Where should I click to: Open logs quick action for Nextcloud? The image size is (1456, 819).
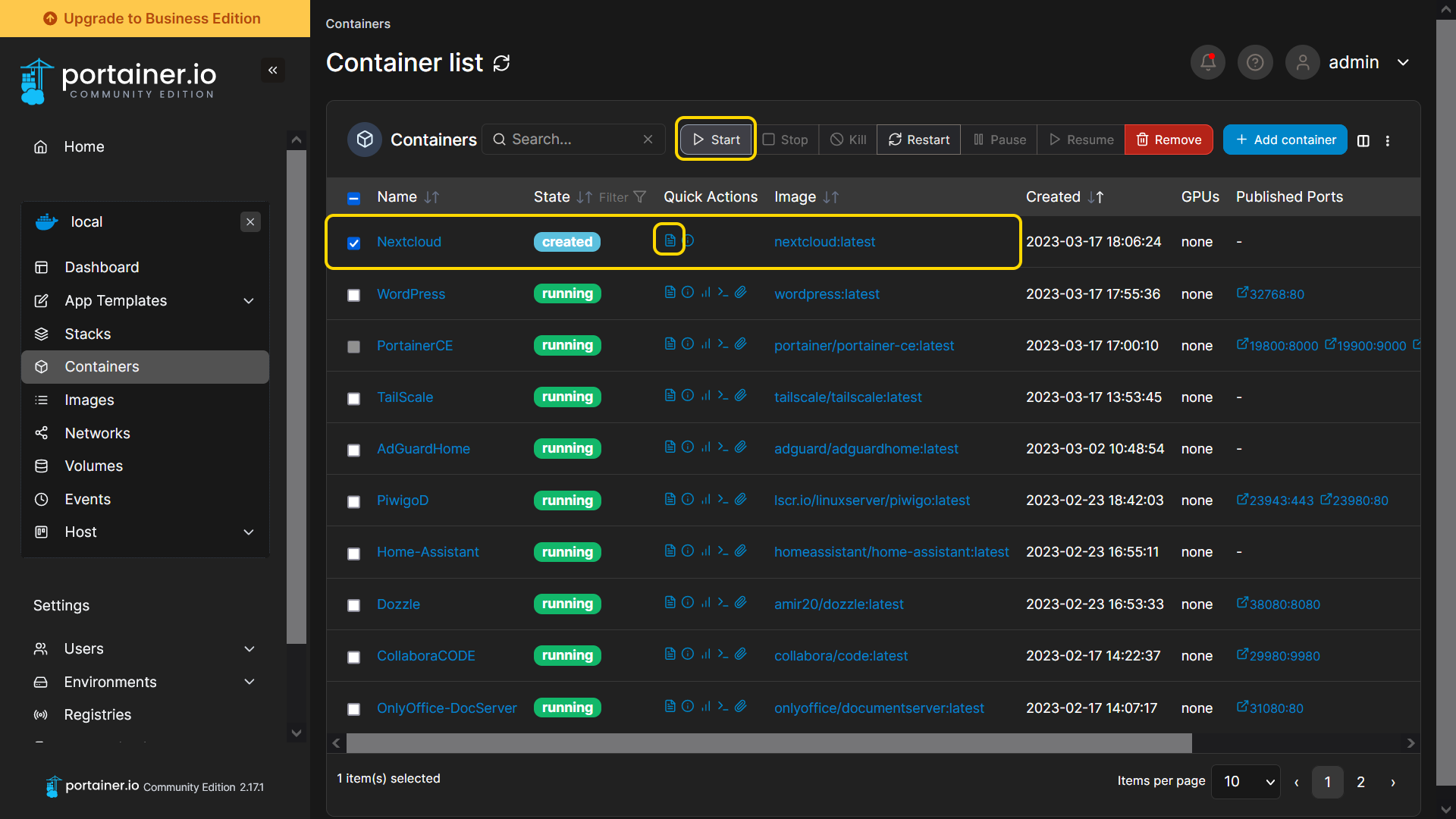[x=670, y=240]
